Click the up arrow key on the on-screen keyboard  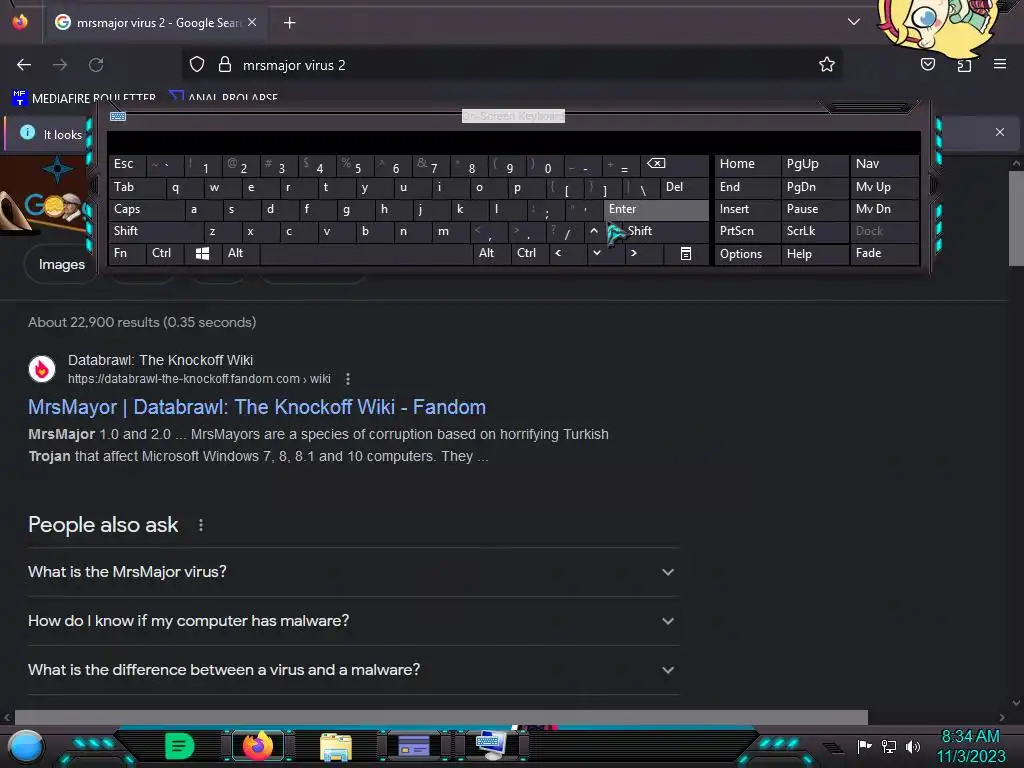(594, 231)
